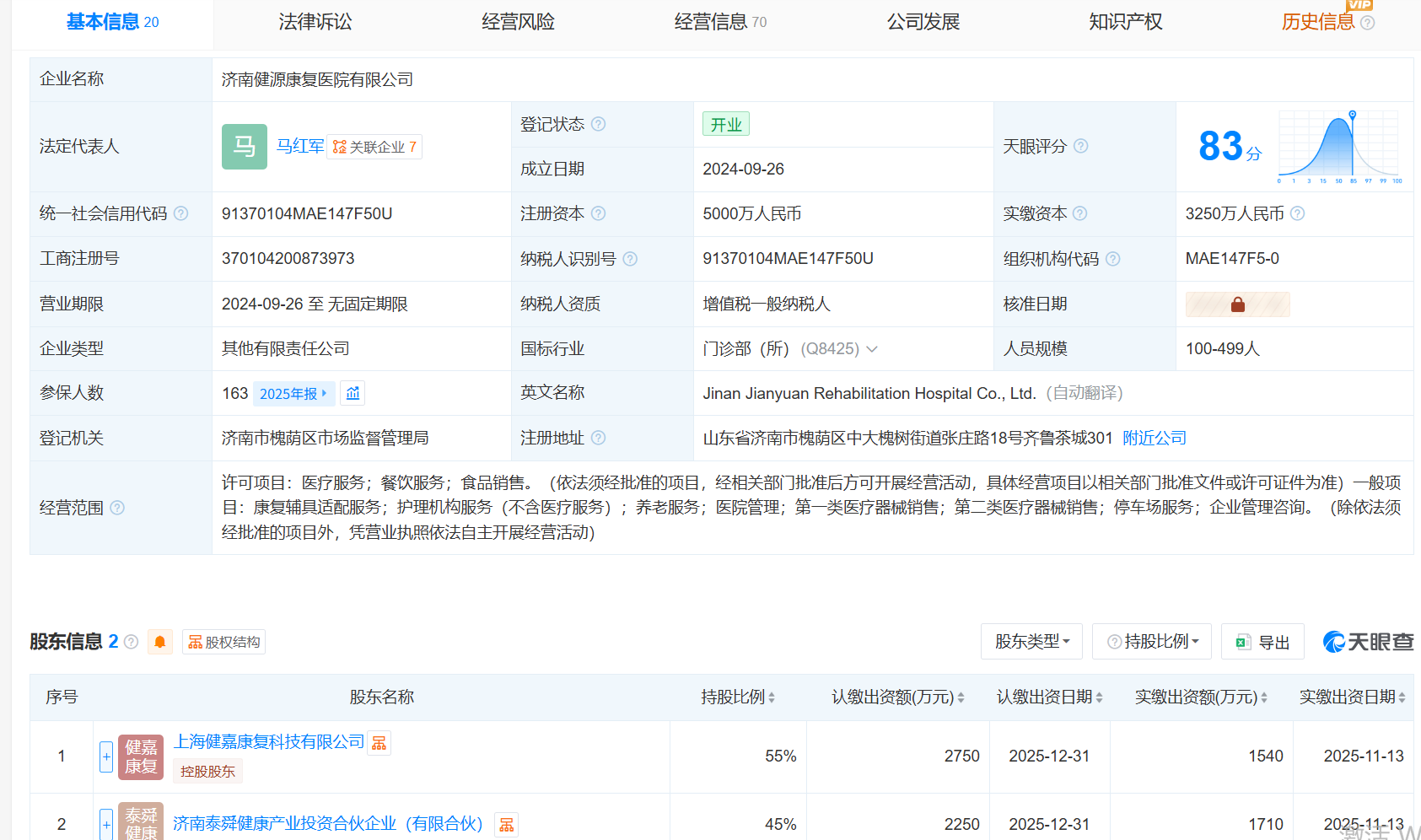Open the 股权结构 equity structure view

tap(223, 642)
